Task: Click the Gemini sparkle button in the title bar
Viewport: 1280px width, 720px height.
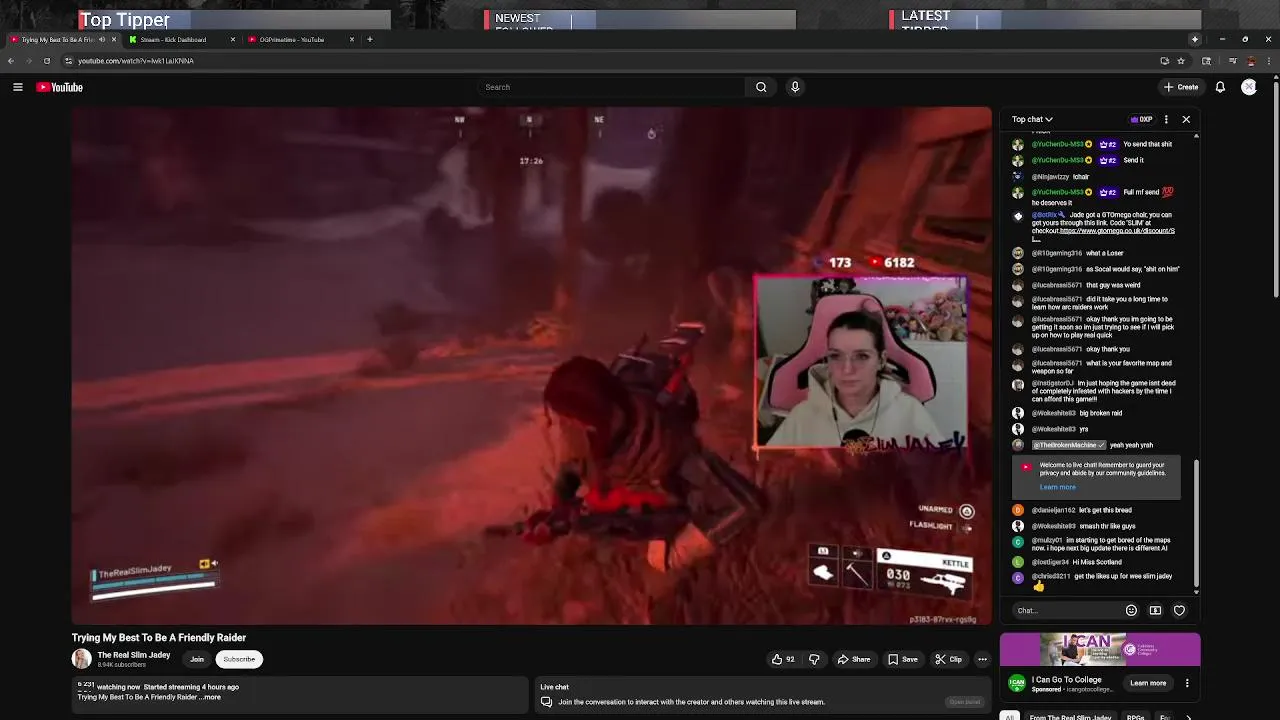Action: 1194,40
